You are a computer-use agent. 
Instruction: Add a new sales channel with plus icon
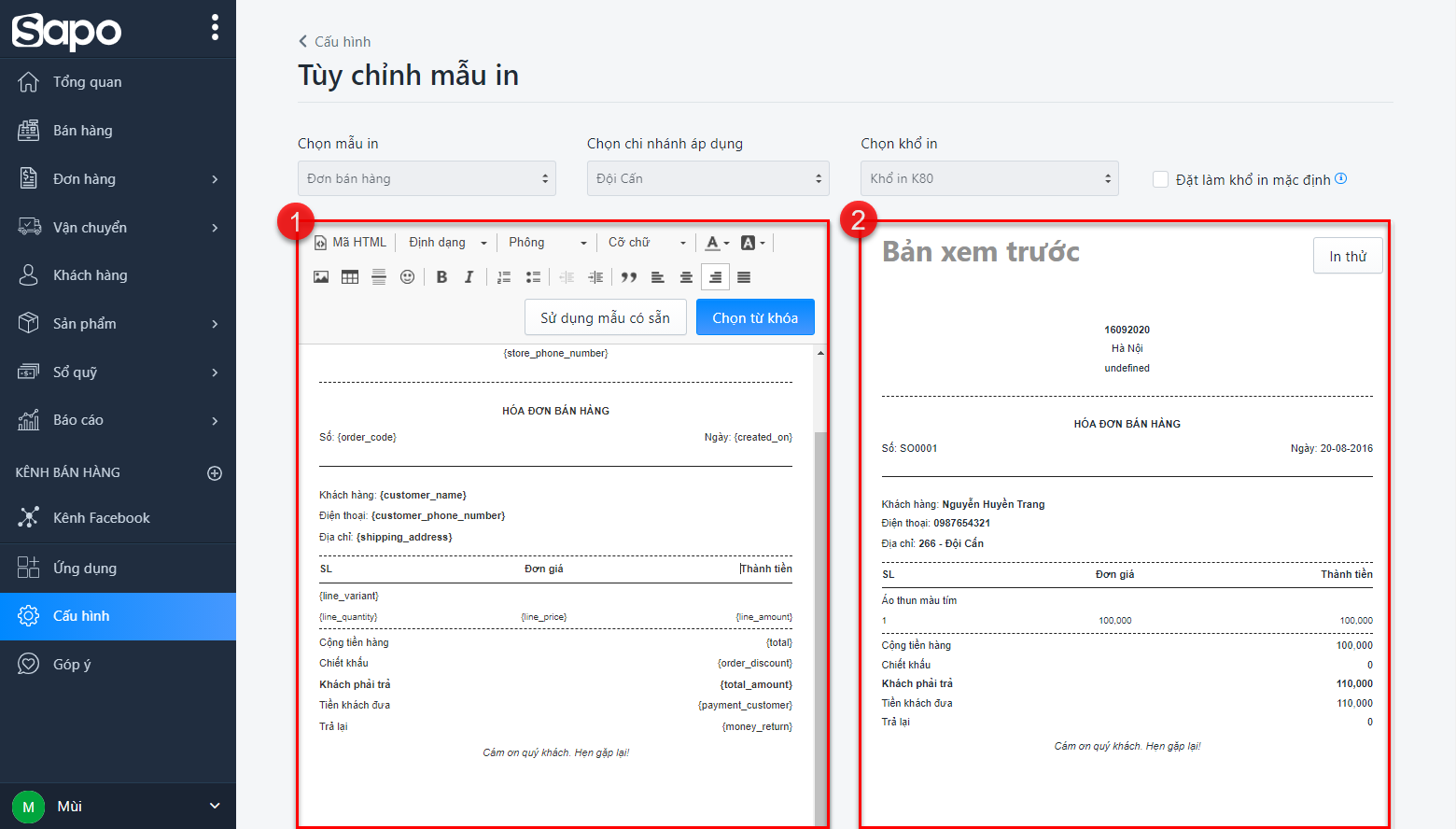point(215,473)
